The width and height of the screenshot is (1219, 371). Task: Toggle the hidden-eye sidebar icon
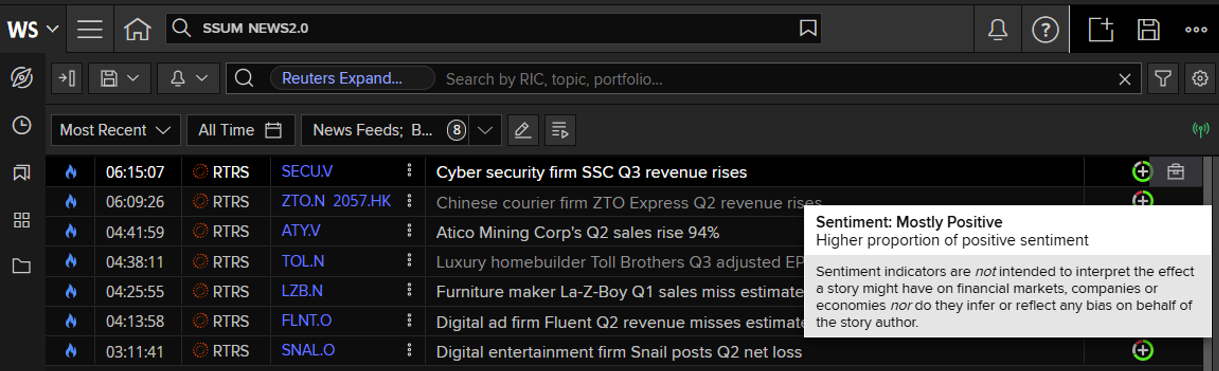21,78
